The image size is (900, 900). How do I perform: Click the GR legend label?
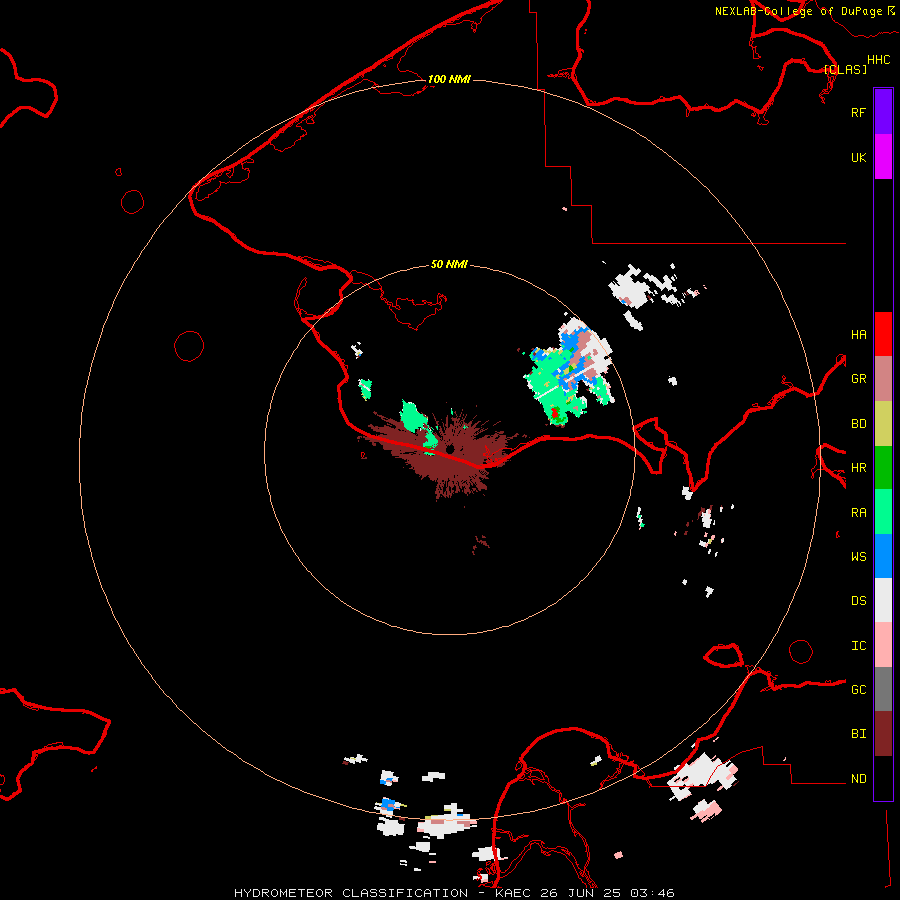[858, 379]
